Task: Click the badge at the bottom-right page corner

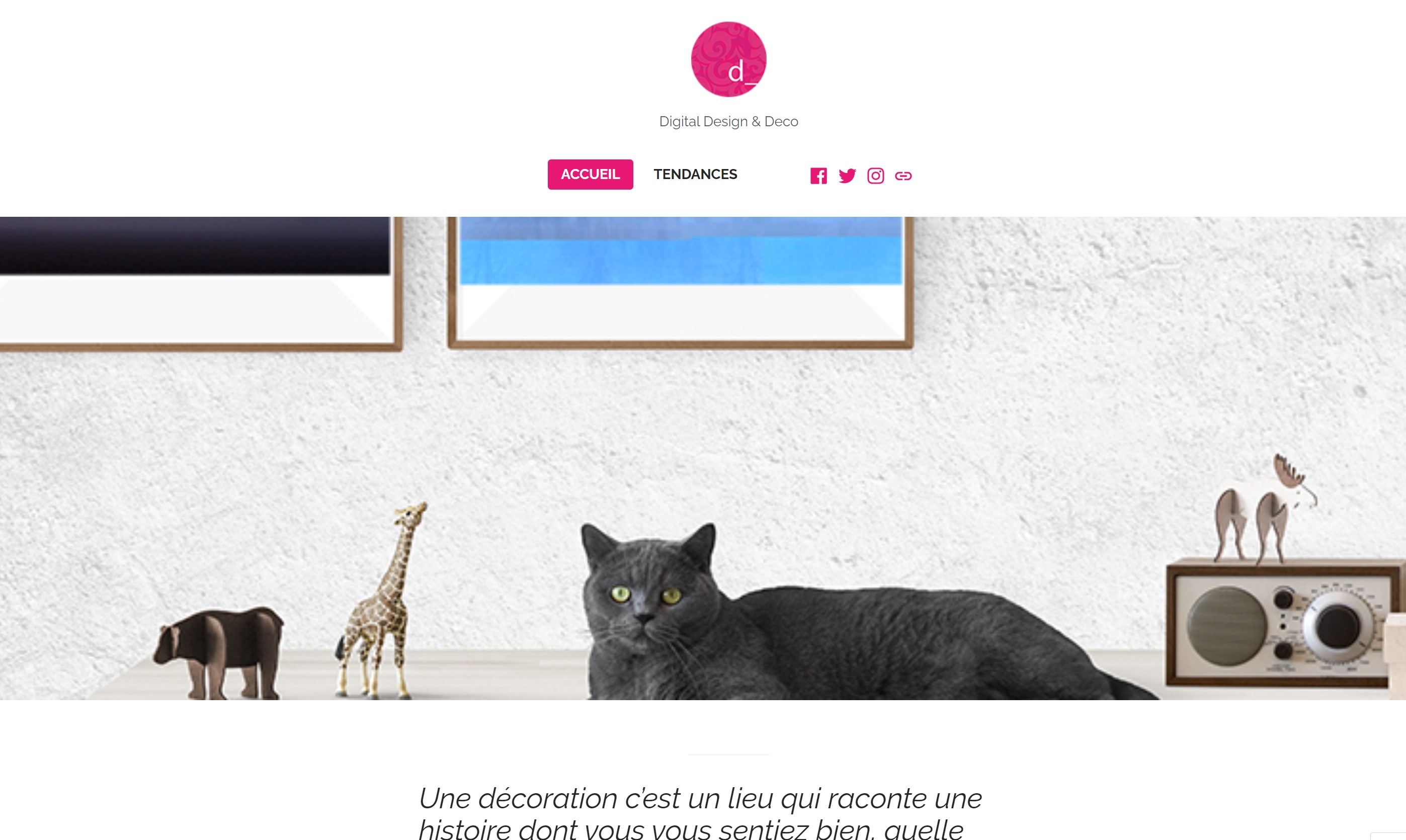Action: 1388,836
